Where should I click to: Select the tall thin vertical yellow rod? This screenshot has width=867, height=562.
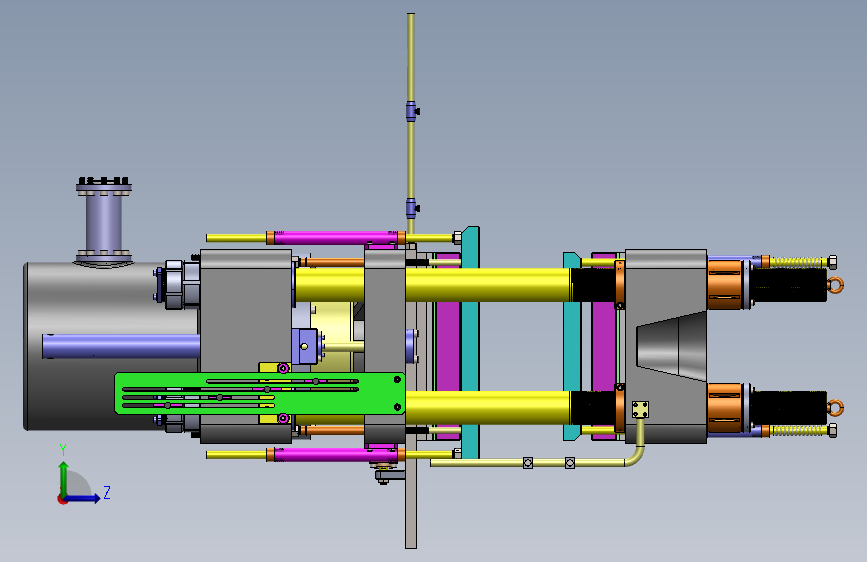tap(411, 123)
